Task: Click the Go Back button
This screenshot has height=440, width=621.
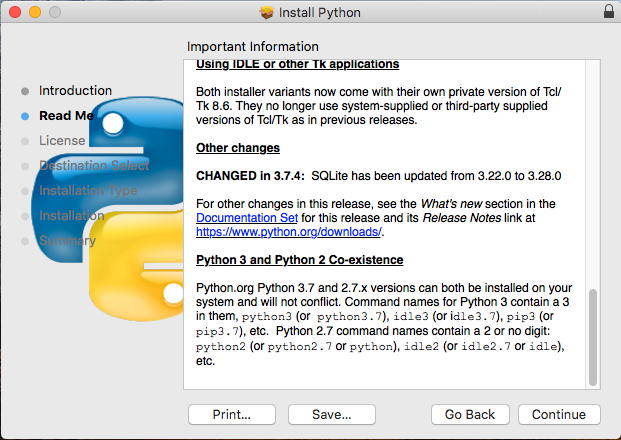Action: pos(470,414)
